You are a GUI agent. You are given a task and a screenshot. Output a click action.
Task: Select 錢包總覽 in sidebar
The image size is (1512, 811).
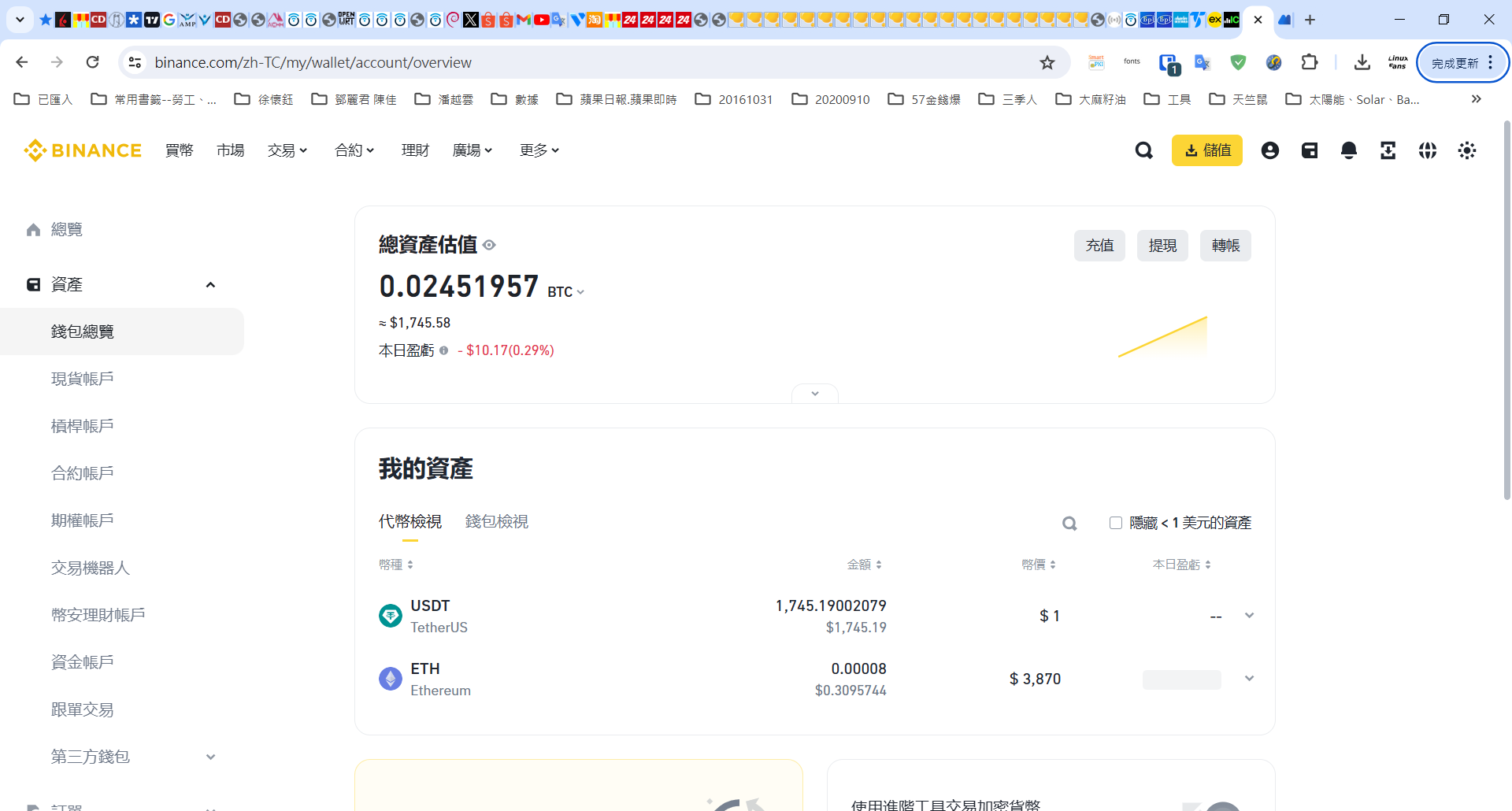122,331
